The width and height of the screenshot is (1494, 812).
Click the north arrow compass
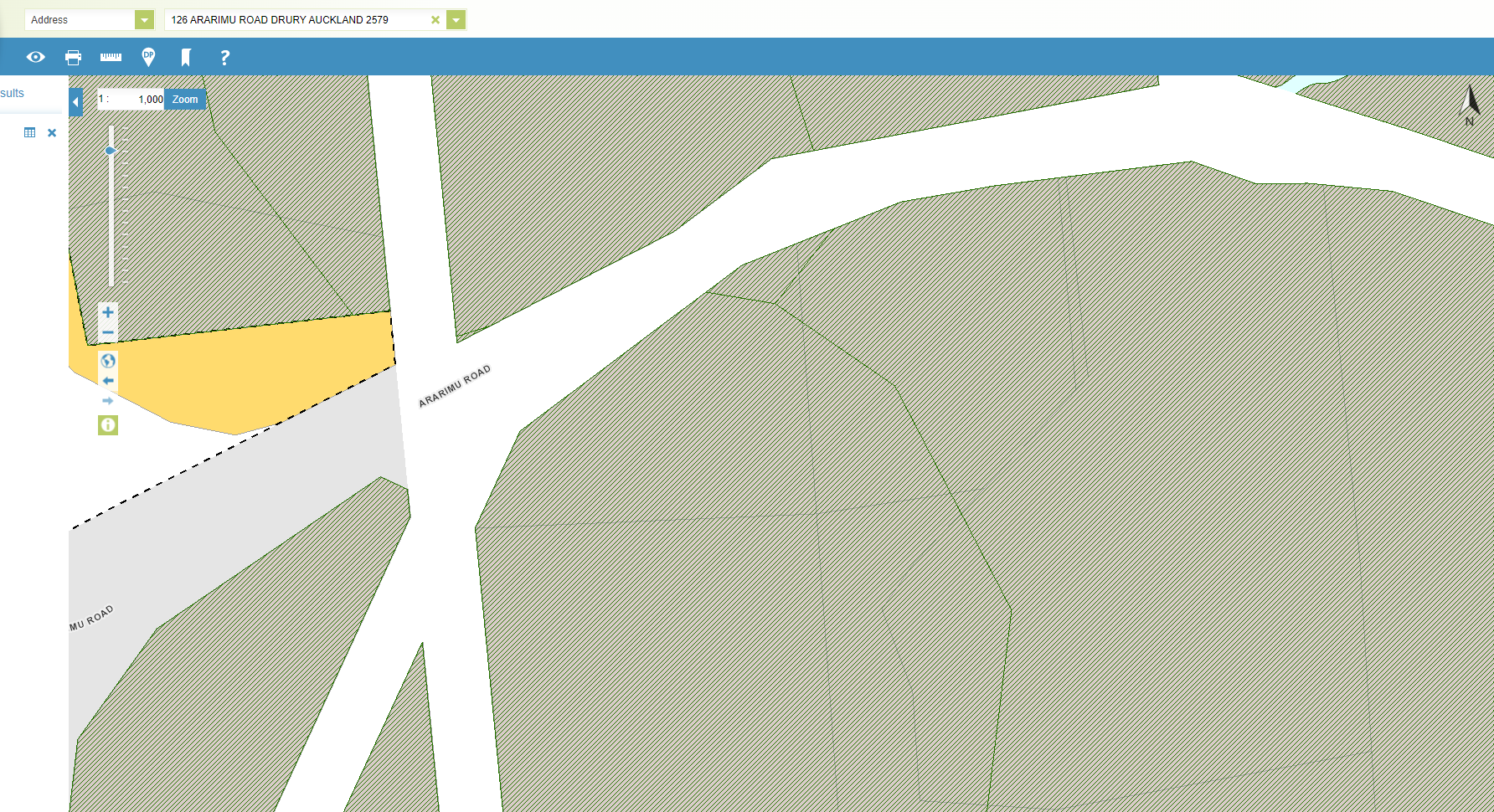[x=1470, y=104]
